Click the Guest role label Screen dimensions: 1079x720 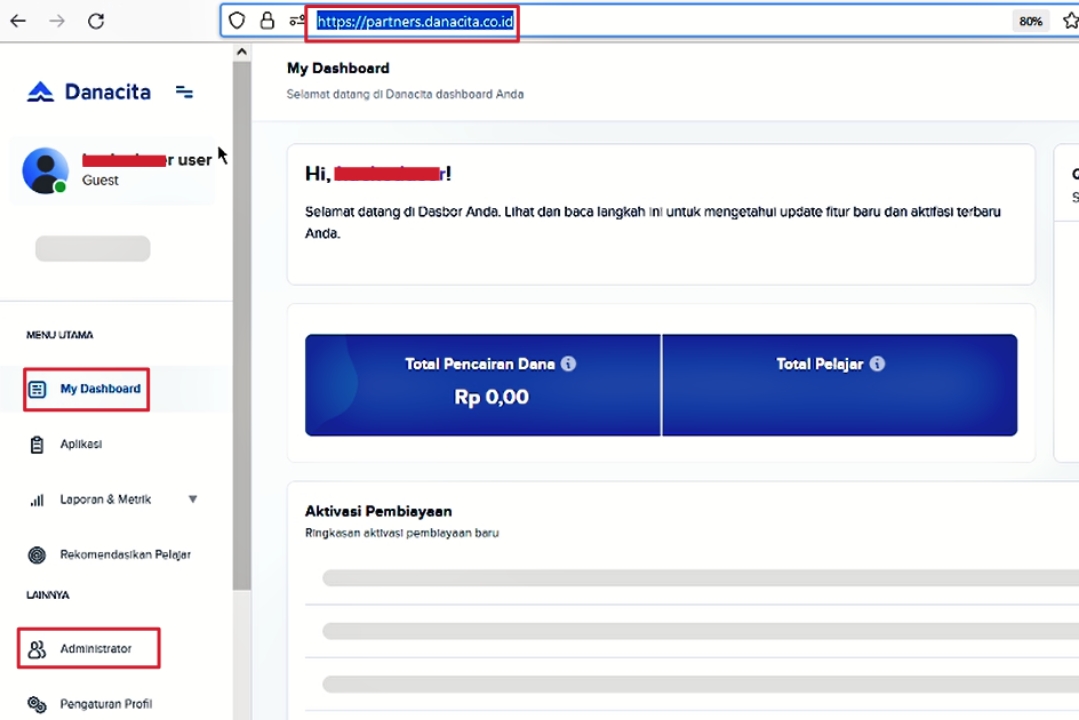[100, 180]
